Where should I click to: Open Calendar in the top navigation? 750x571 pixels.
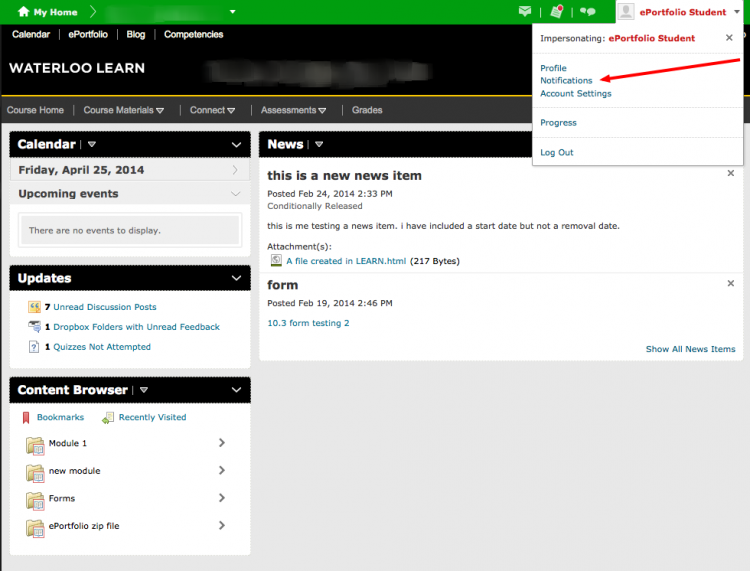pyautogui.click(x=31, y=34)
